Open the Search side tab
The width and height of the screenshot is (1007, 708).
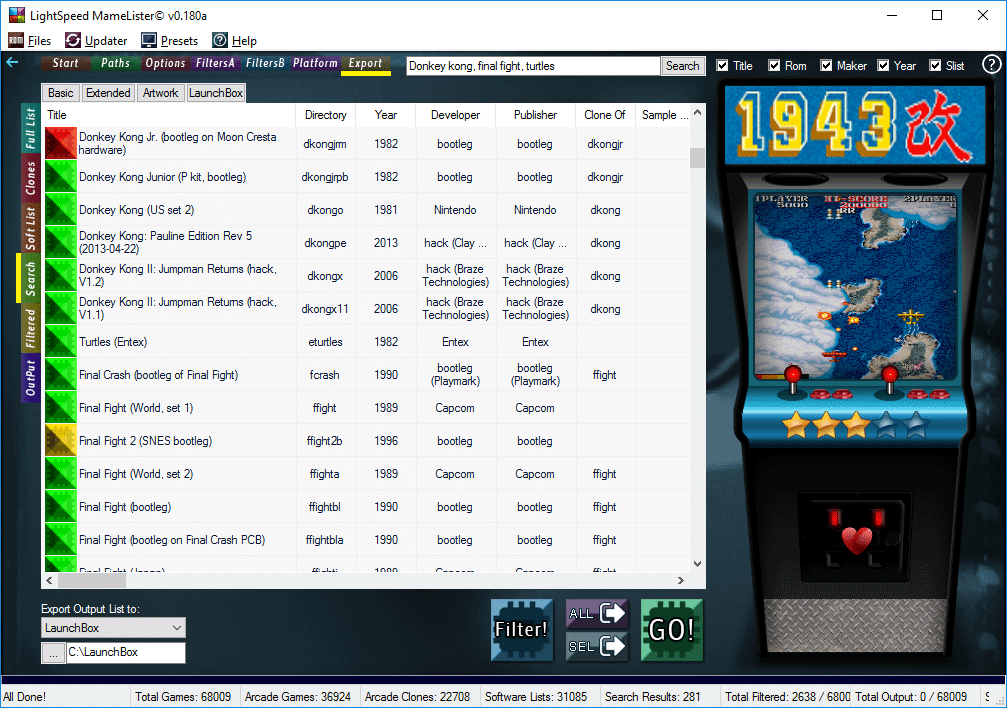(30, 278)
